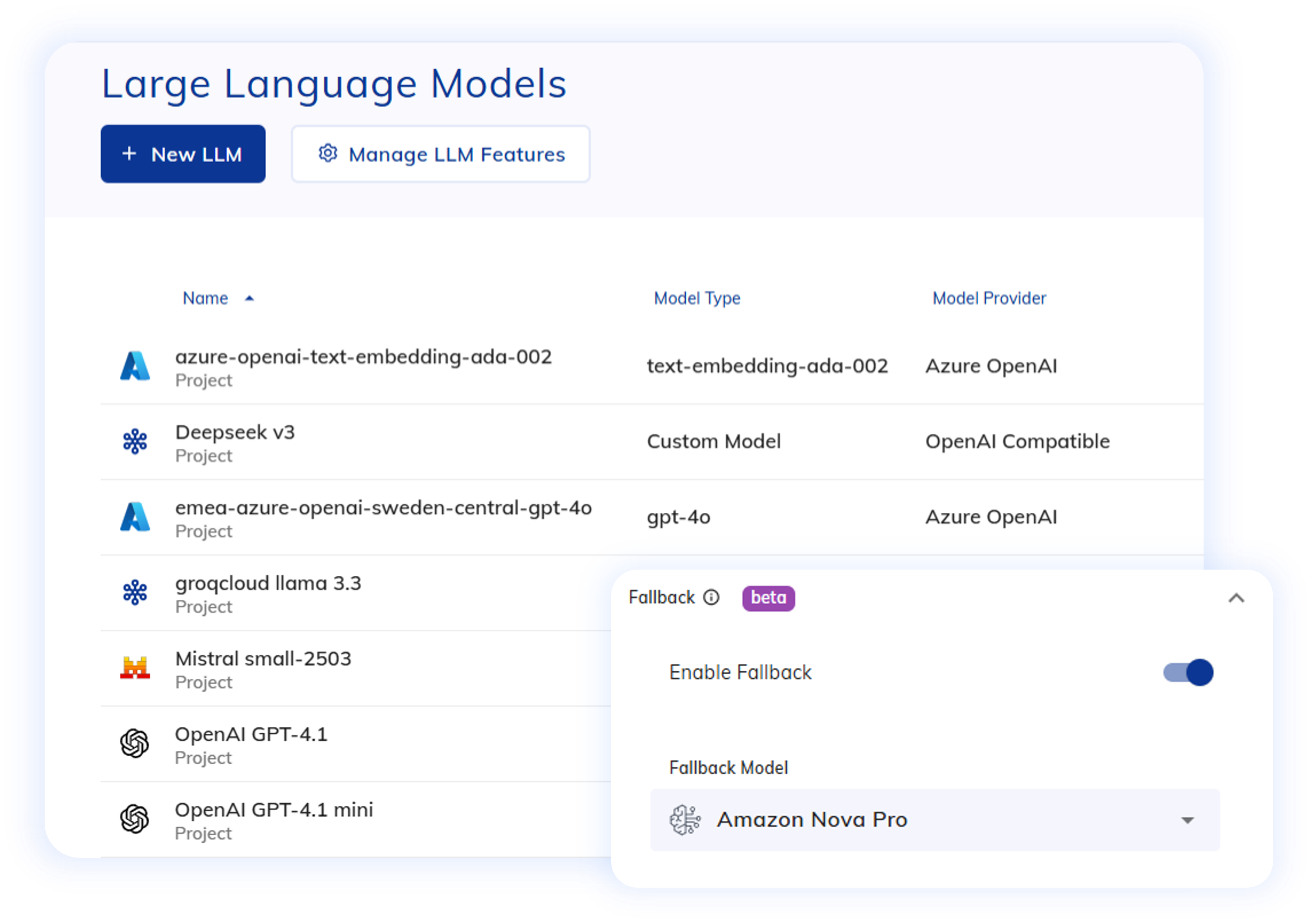Click the beta badge
Image resolution: width=1313 pixels, height=924 pixels.
768,598
